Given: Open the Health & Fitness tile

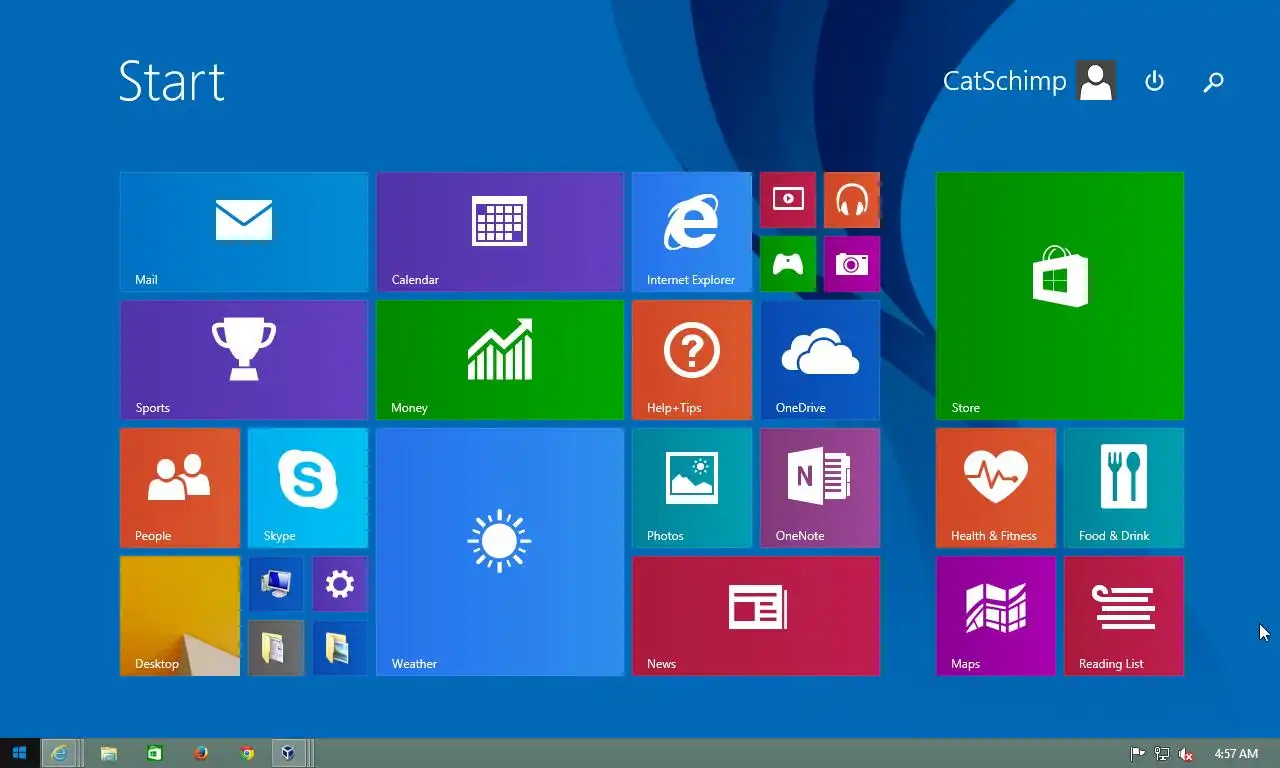Looking at the screenshot, I should pos(996,488).
